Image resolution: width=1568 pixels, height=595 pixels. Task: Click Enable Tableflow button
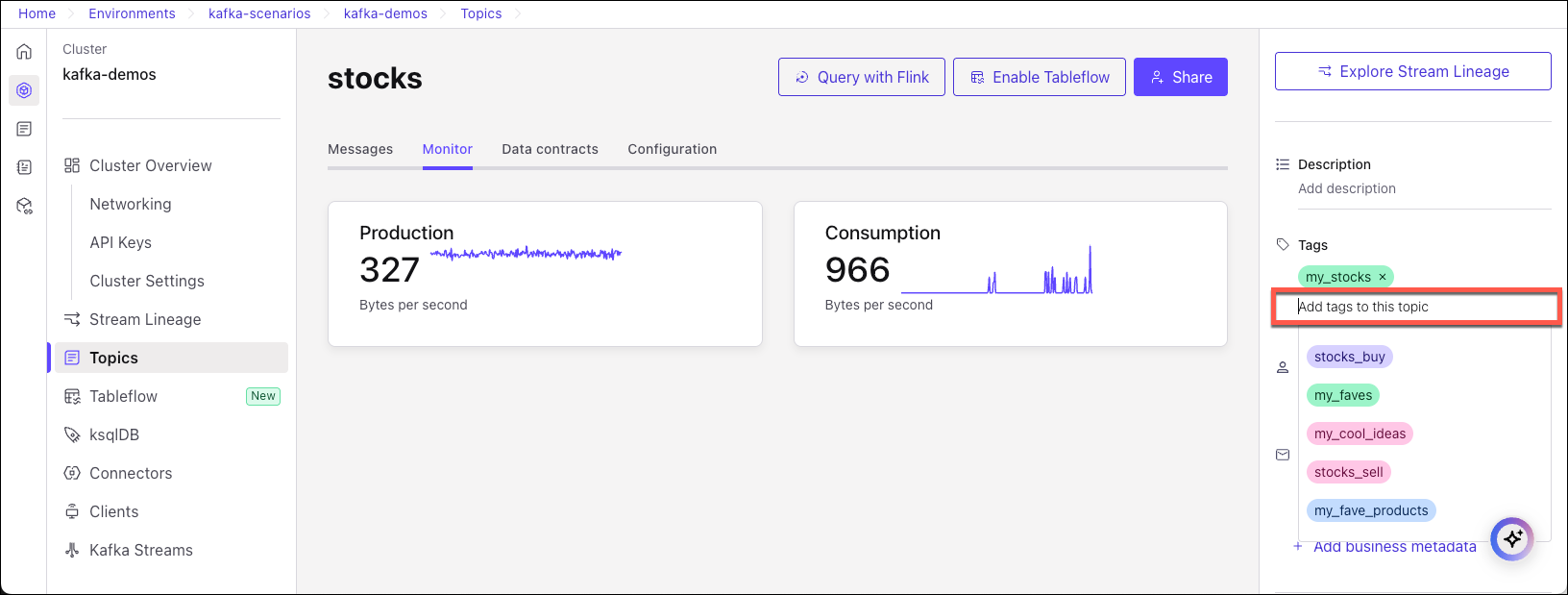tap(1040, 77)
